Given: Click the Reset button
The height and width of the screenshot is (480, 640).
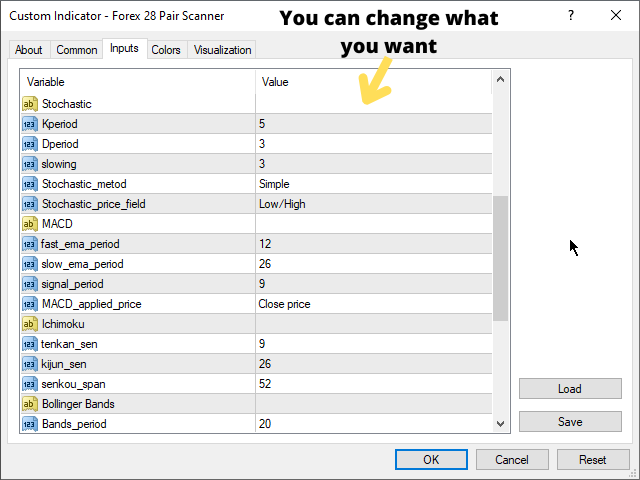Looking at the screenshot, I should click(x=593, y=460).
